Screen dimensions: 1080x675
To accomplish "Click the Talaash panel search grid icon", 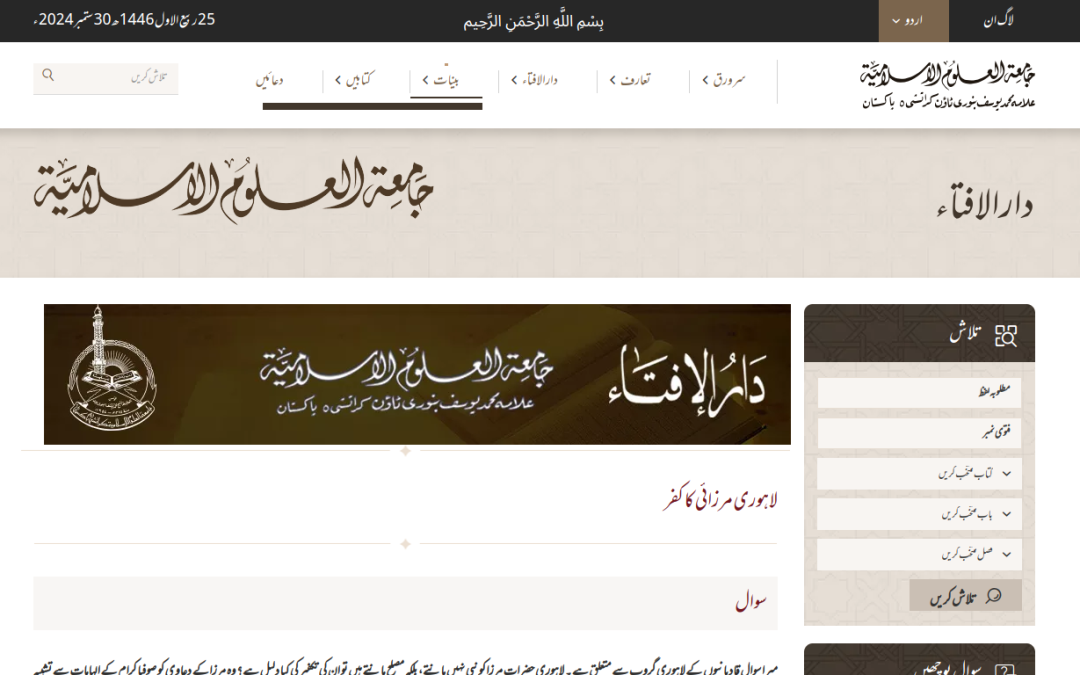I will [x=1006, y=335].
